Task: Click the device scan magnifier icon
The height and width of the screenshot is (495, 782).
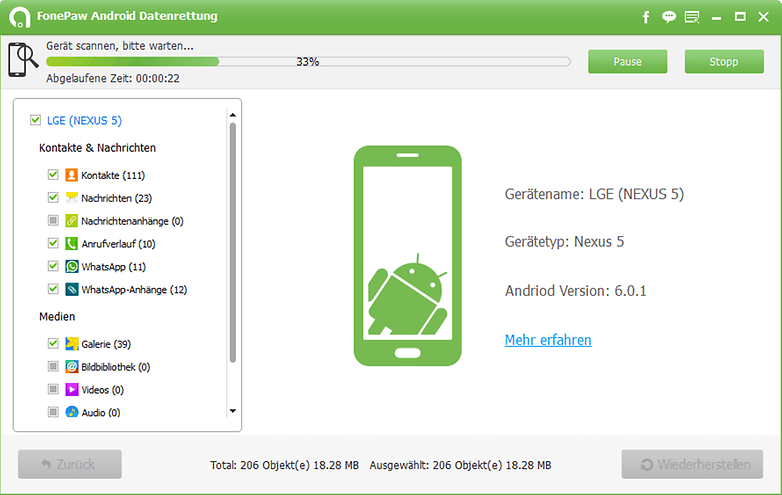Action: coord(22,60)
